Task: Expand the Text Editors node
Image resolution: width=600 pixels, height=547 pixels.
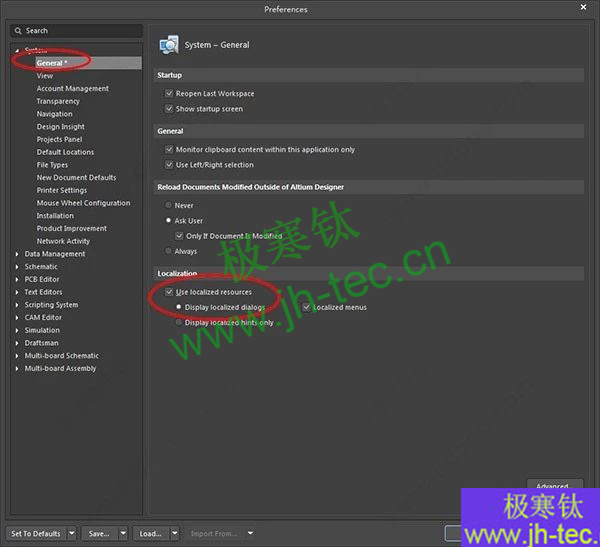Action: 17,292
